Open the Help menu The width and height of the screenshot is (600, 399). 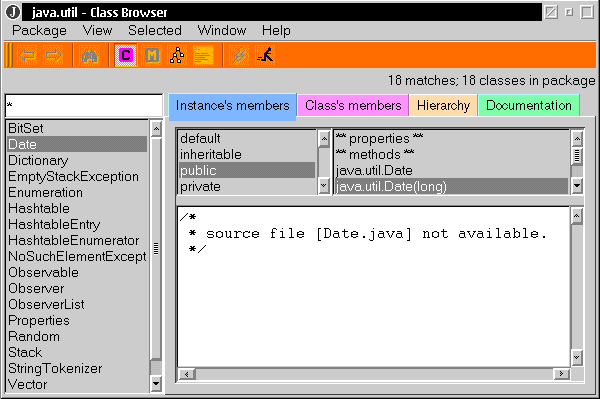point(276,31)
